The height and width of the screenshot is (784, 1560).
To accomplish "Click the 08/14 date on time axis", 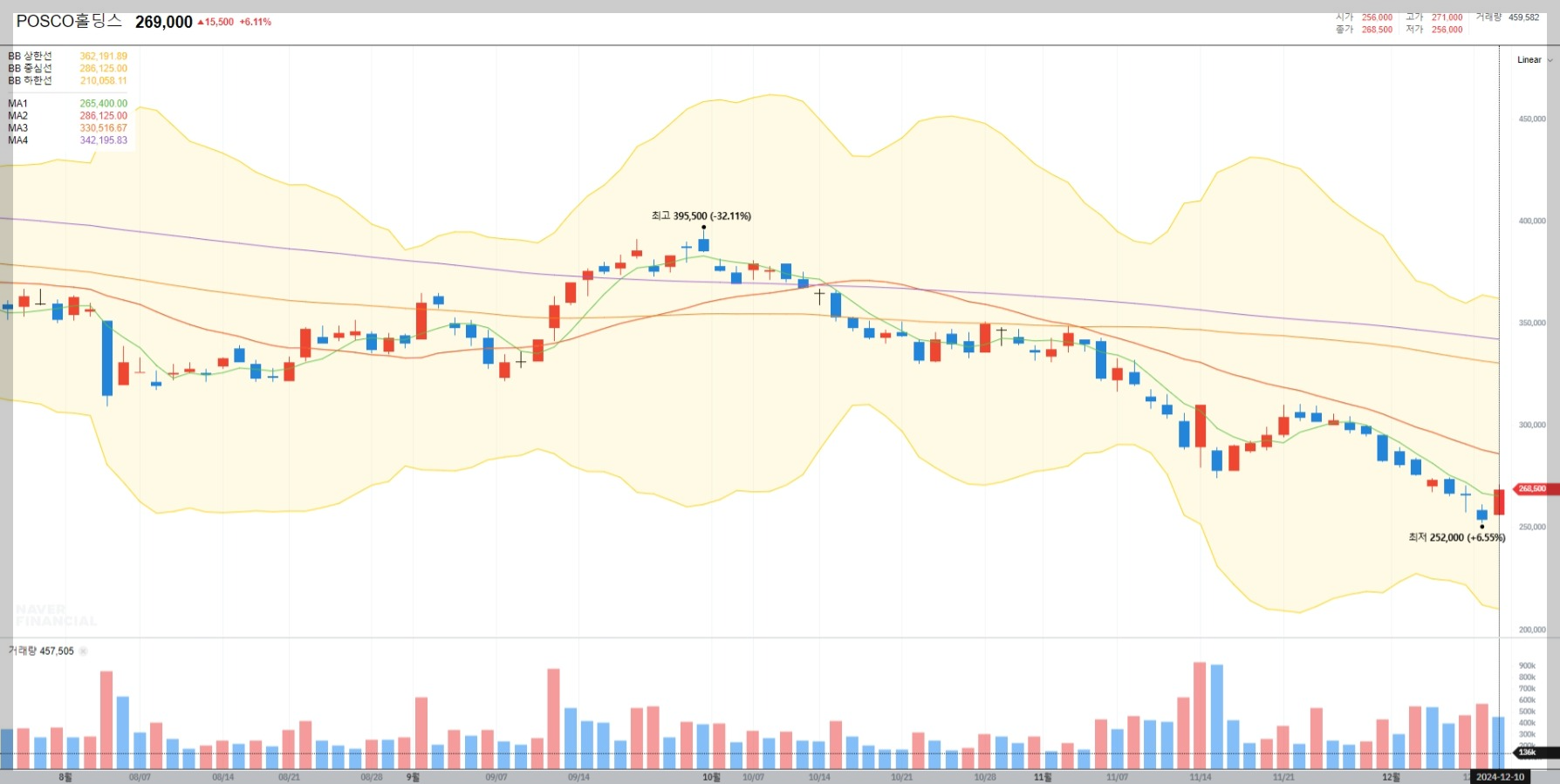I will pyautogui.click(x=223, y=777).
